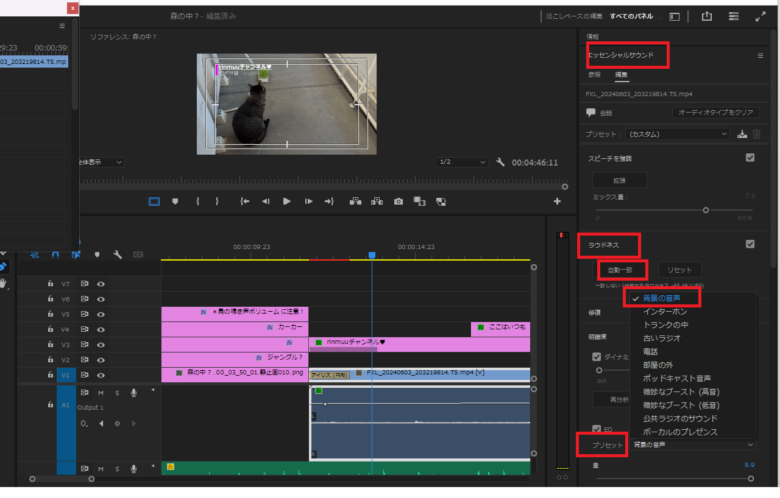Click the Quick Export share icon
Image resolution: width=780 pixels, height=498 pixels.
point(707,16)
